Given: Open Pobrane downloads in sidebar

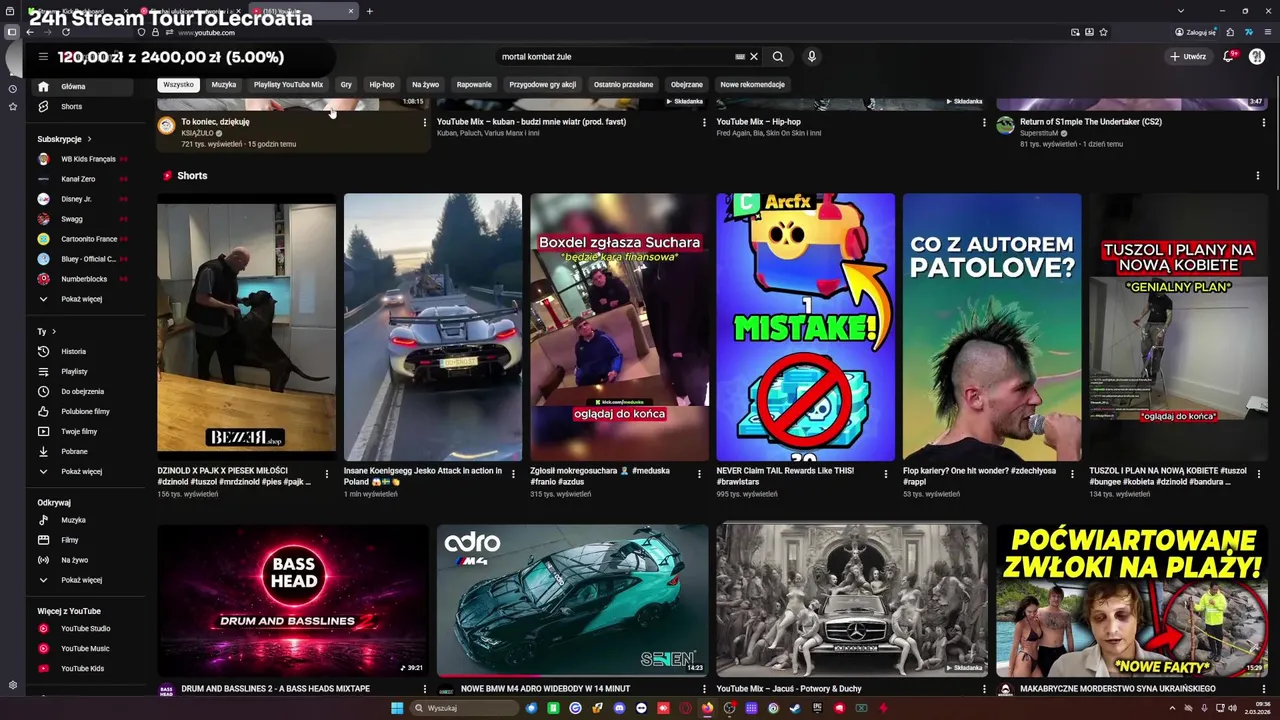Looking at the screenshot, I should 84,452.
